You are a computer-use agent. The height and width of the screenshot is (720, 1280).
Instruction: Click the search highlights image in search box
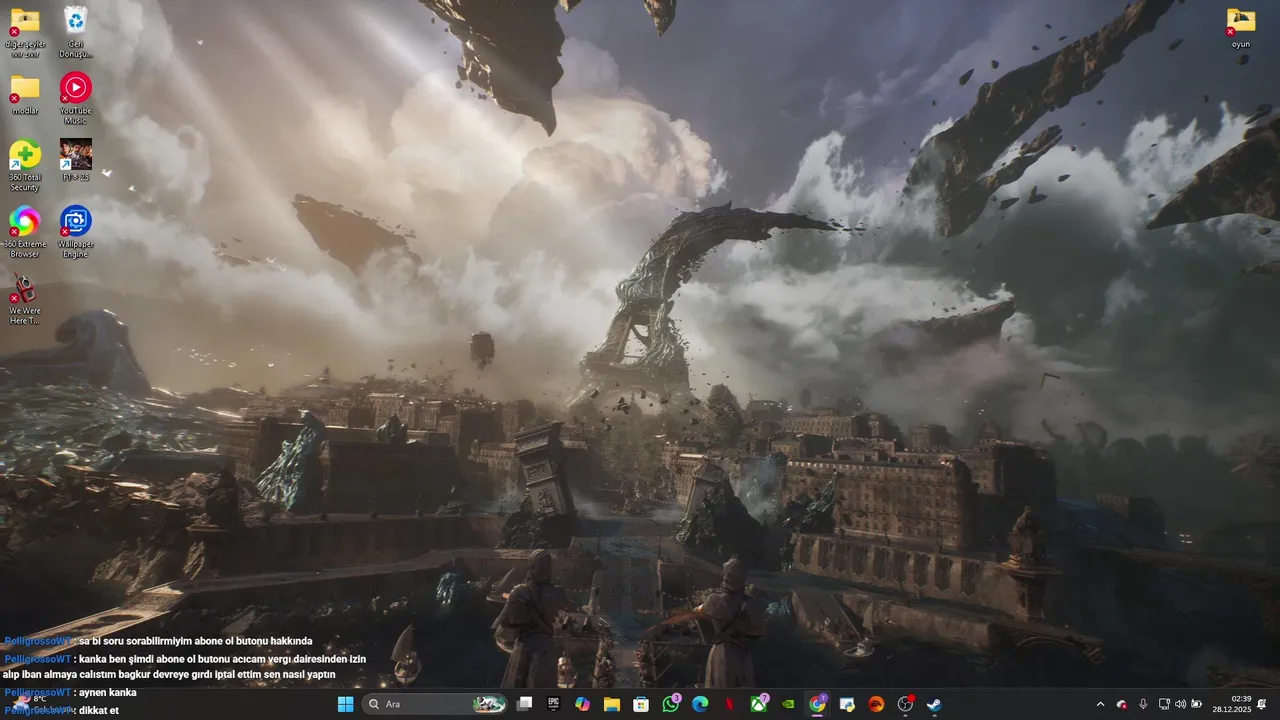[489, 704]
